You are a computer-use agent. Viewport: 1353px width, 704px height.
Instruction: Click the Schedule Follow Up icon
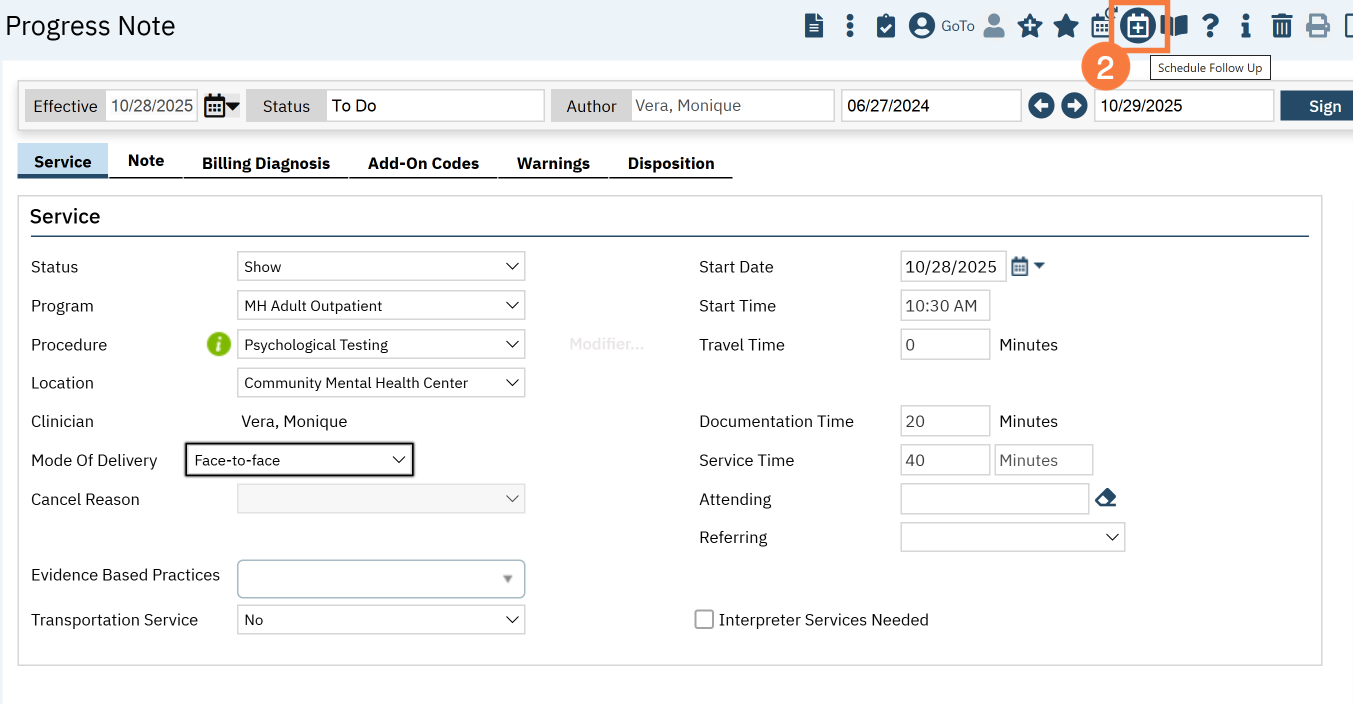(x=1137, y=26)
